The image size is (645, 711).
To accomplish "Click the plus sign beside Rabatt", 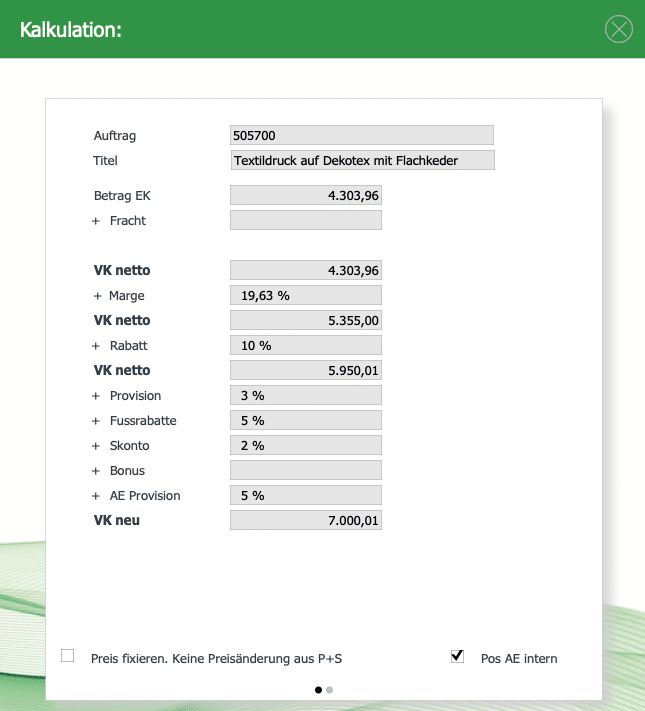I will 96,346.
